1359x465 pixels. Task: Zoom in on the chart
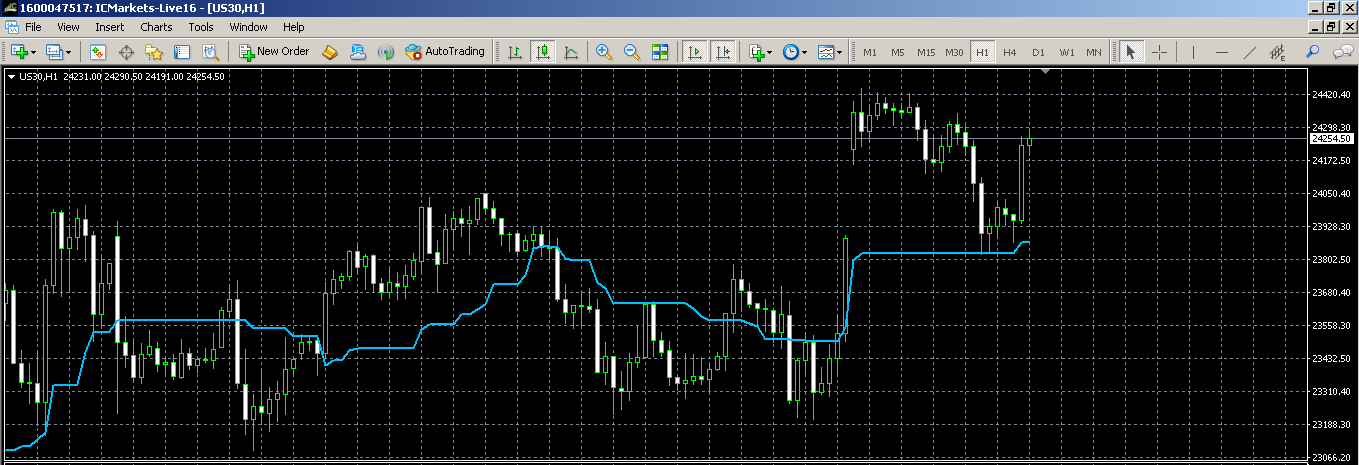click(x=603, y=51)
